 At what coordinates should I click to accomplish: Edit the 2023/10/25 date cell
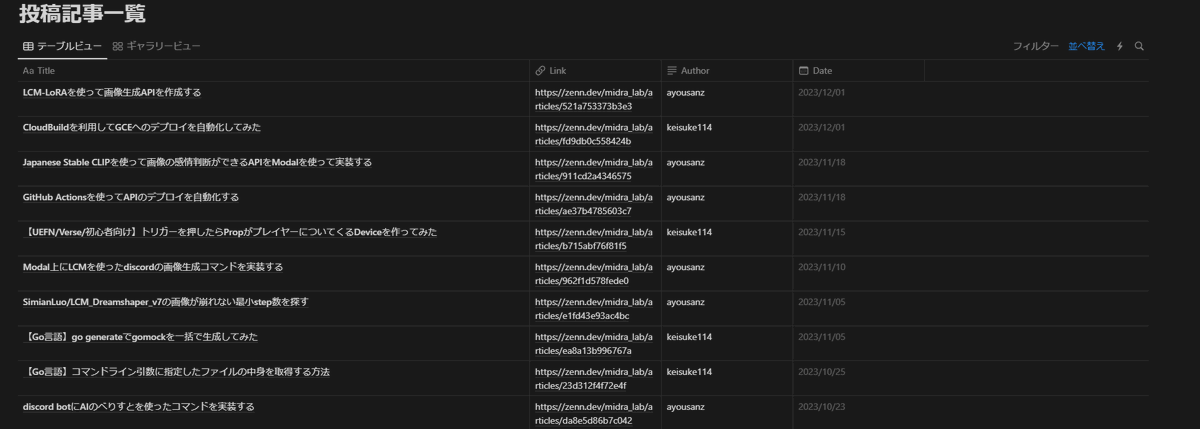pyautogui.click(x=822, y=372)
